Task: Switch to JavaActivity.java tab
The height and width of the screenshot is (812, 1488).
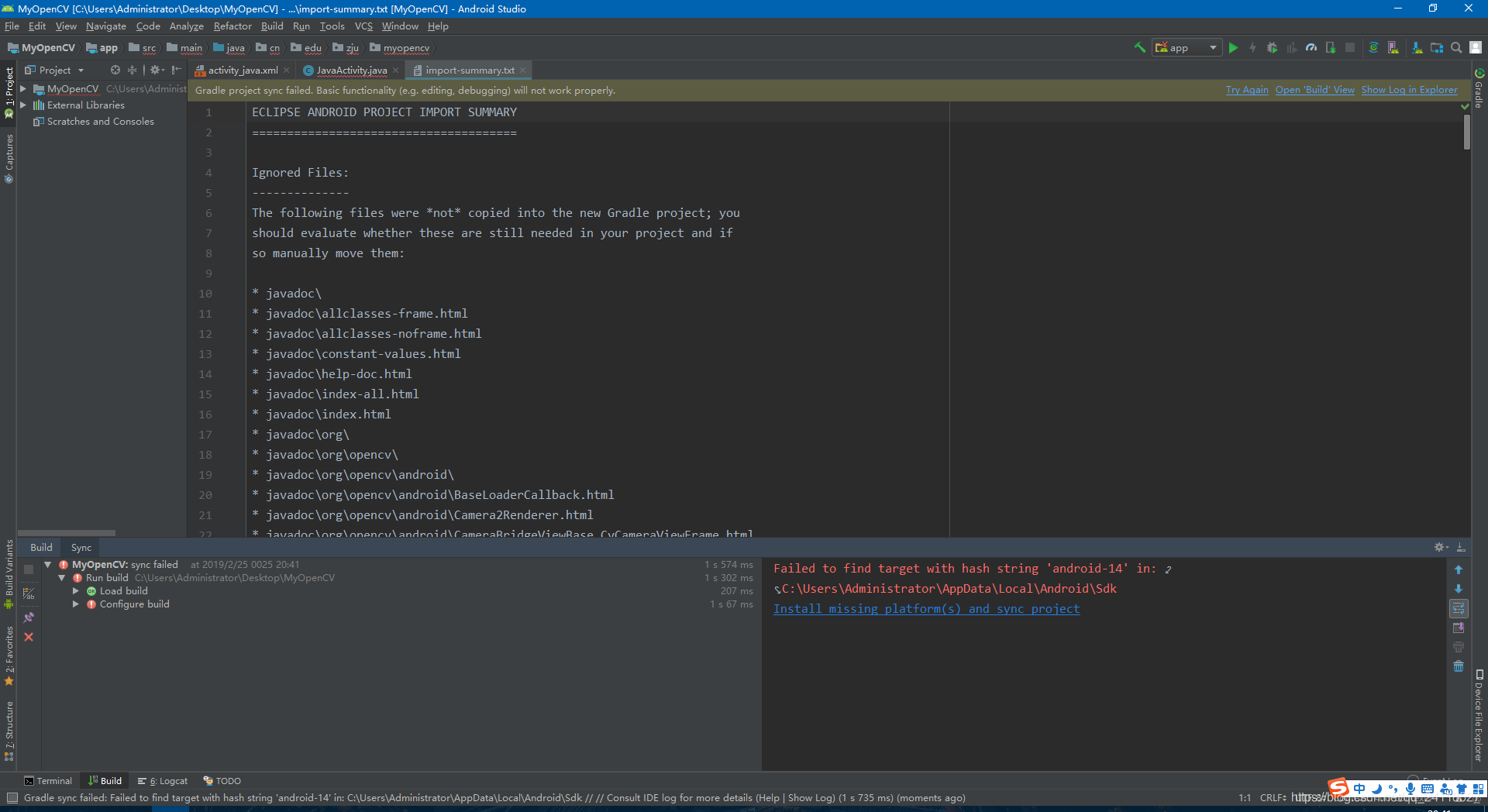Action: point(351,71)
